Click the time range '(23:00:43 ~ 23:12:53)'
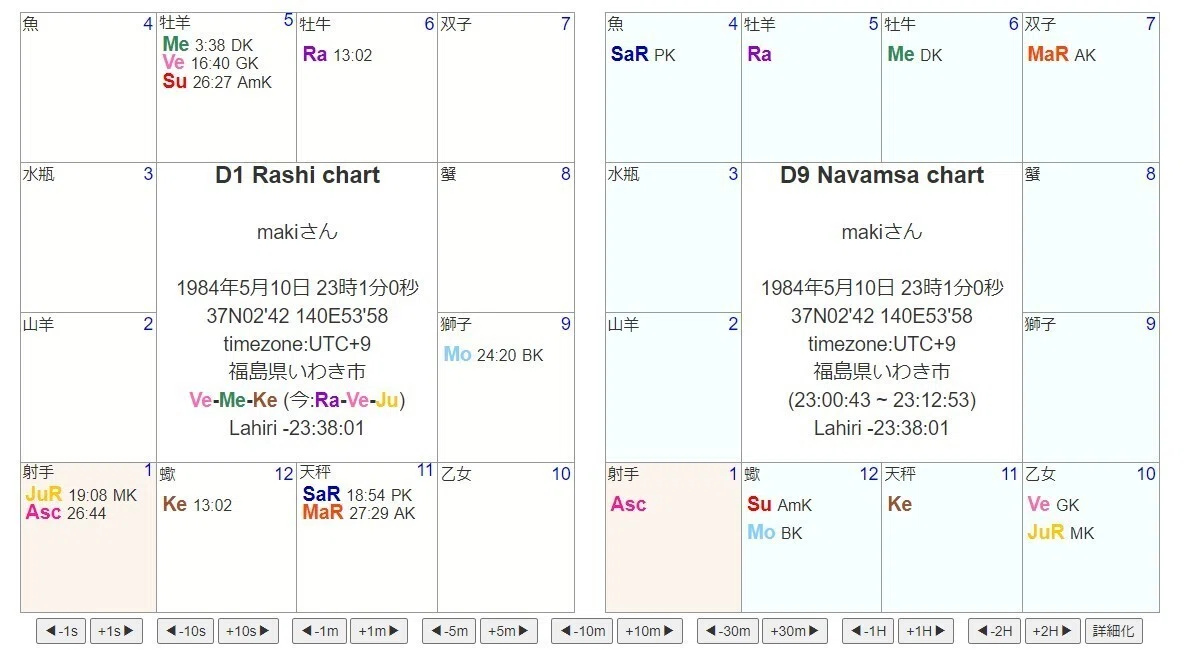Screen dimensions: 1193x650 click(882, 400)
